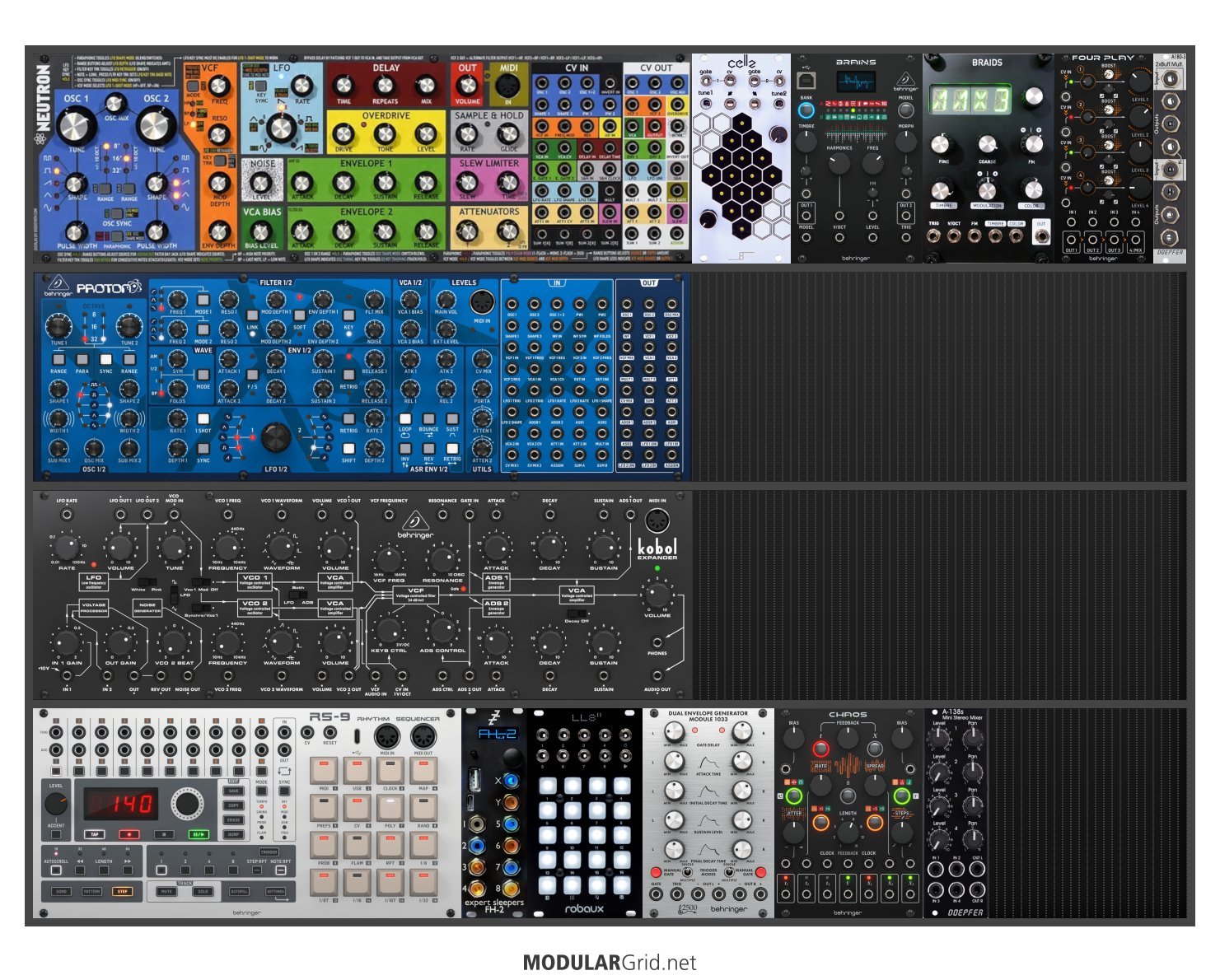This screenshot has width=1220, height=980.
Task: Click the first white pad on Robaux LL8
Action: pyautogui.click(x=549, y=786)
